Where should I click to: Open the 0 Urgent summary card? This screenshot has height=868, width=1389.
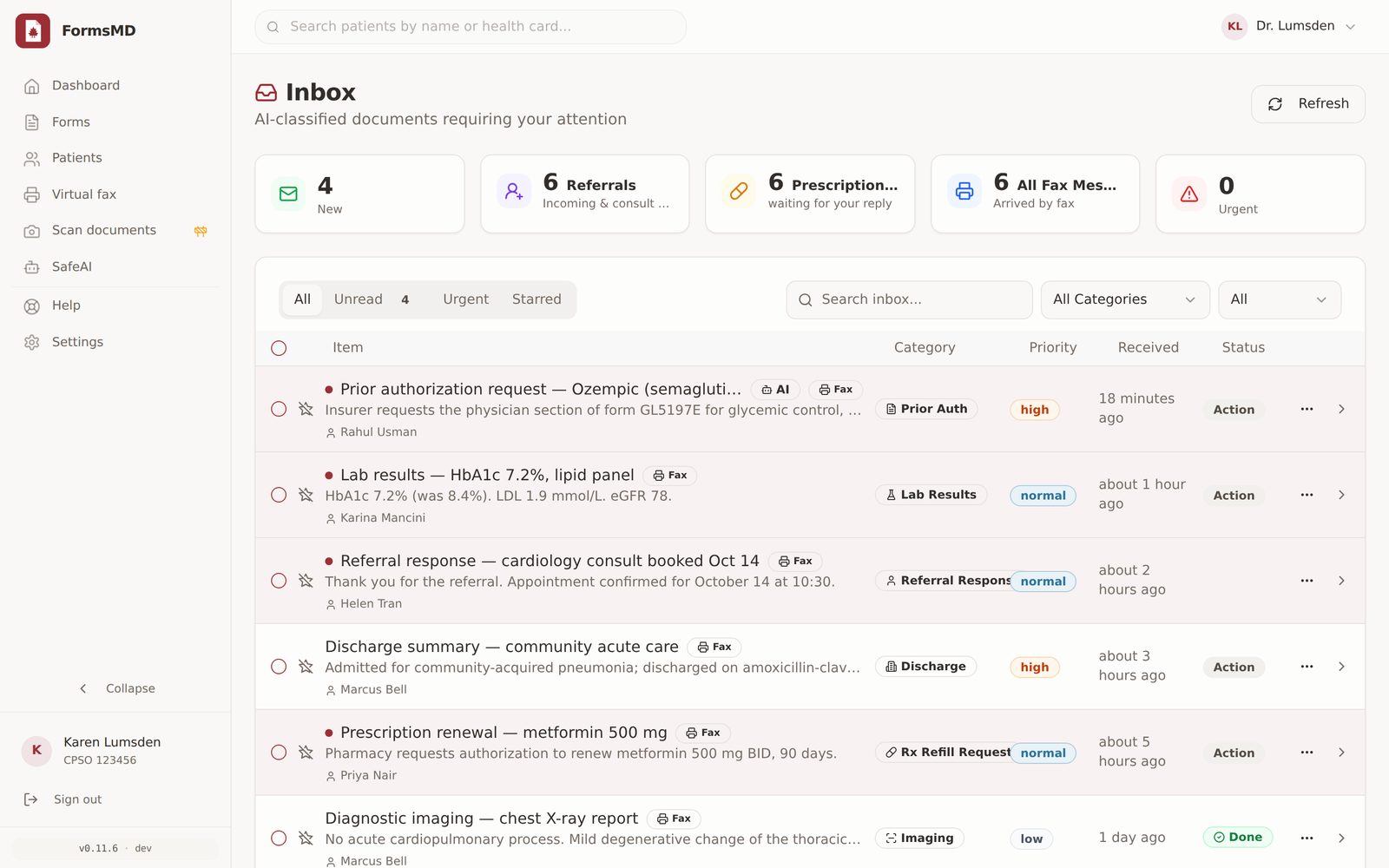click(1260, 194)
